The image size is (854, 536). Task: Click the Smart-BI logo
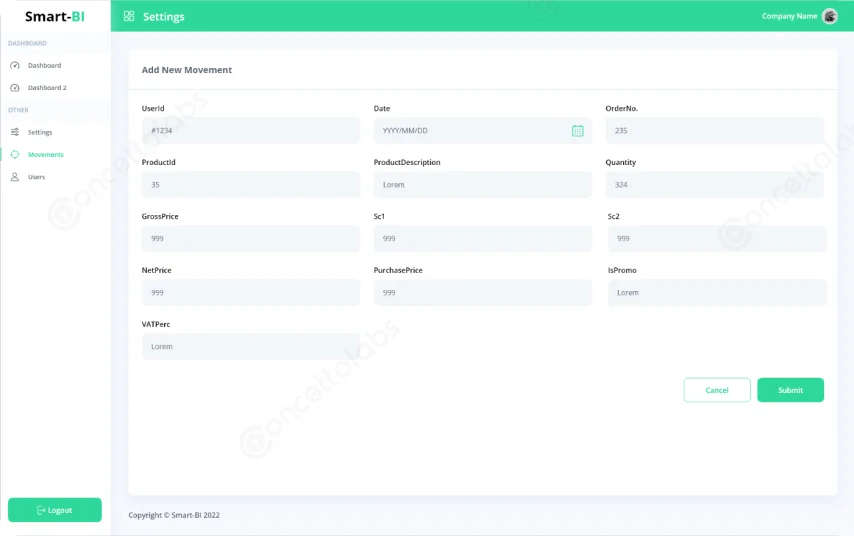click(54, 16)
